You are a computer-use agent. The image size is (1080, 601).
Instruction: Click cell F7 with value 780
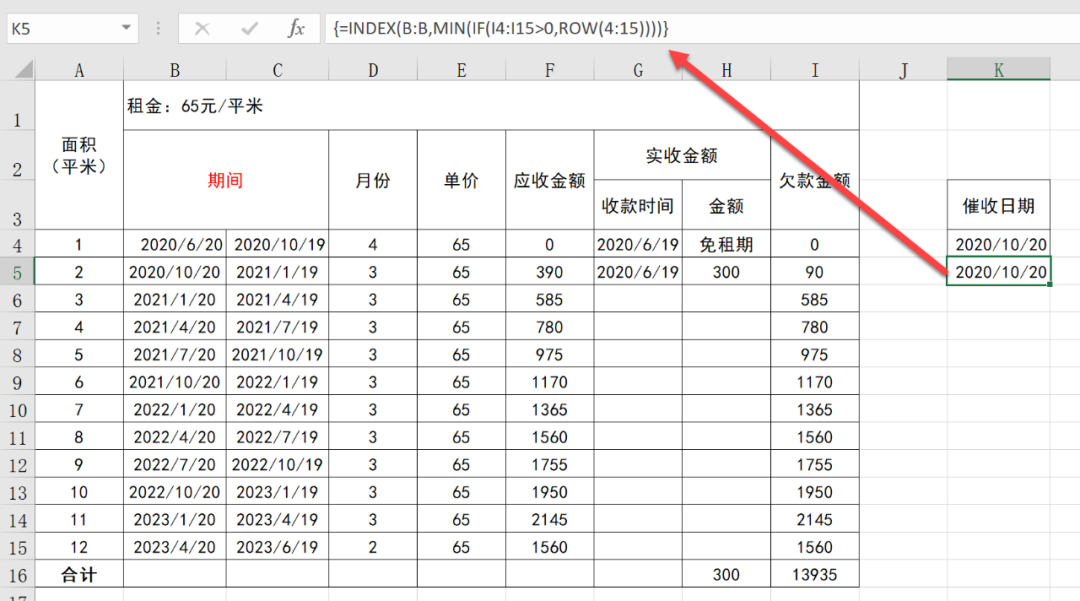(x=550, y=327)
